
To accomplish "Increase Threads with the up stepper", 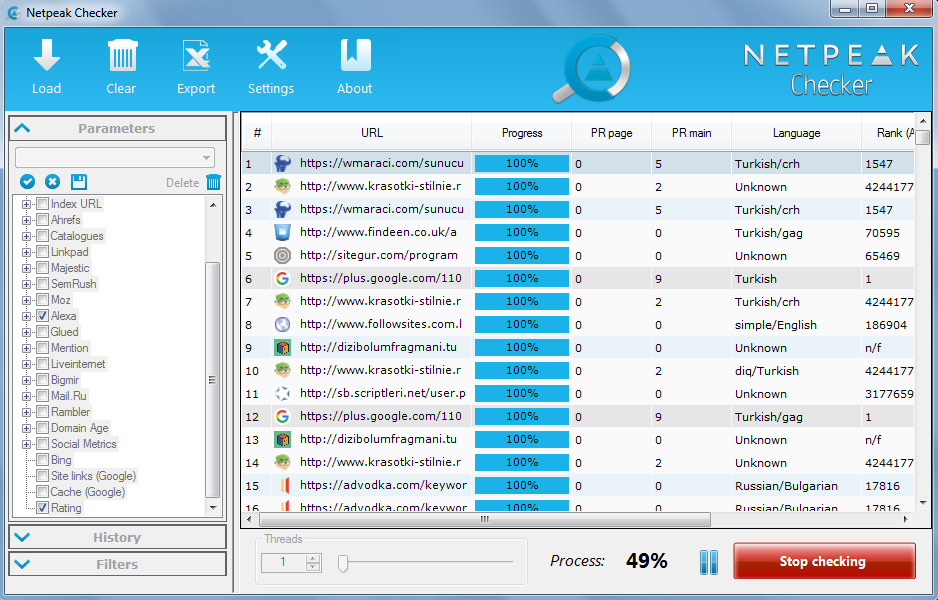I will pyautogui.click(x=313, y=559).
